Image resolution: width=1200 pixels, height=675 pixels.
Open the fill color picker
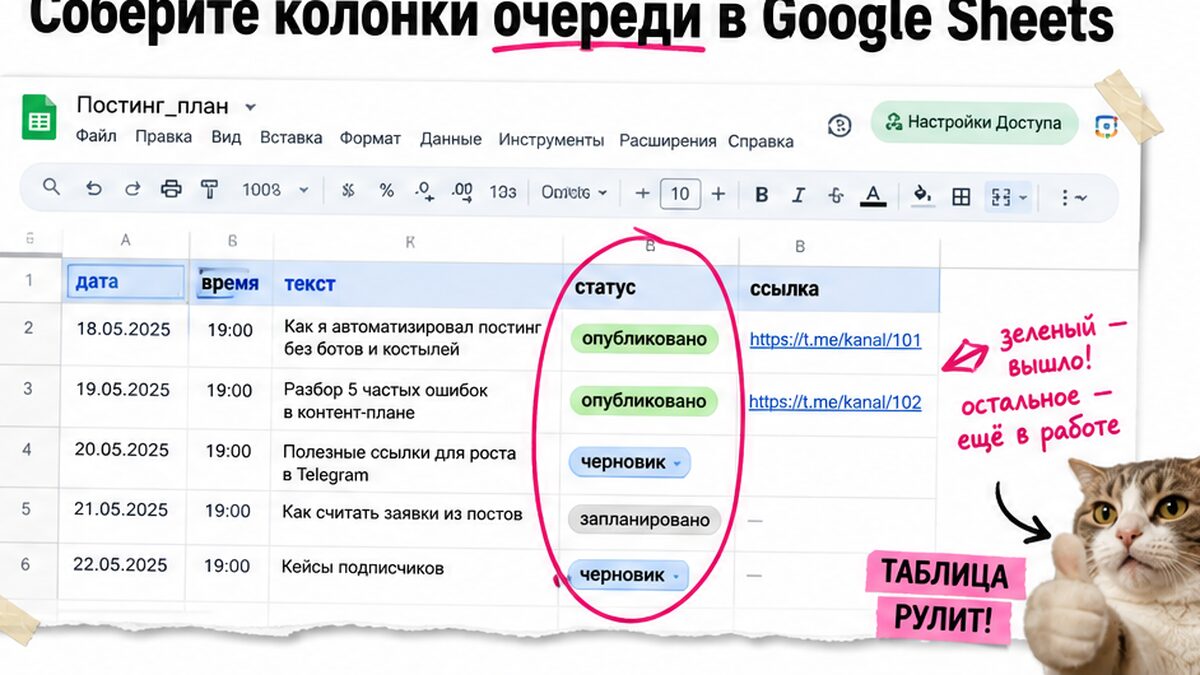pyautogui.click(x=923, y=196)
